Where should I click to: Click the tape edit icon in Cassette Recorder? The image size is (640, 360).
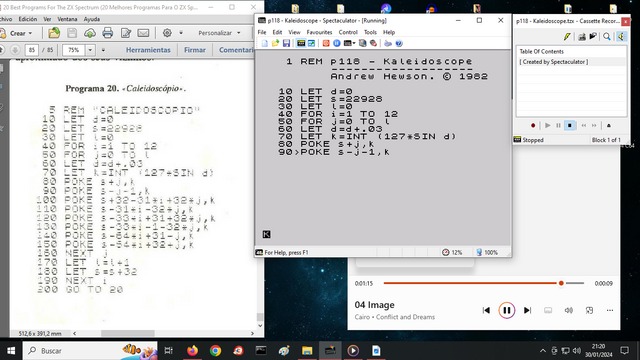point(593,37)
